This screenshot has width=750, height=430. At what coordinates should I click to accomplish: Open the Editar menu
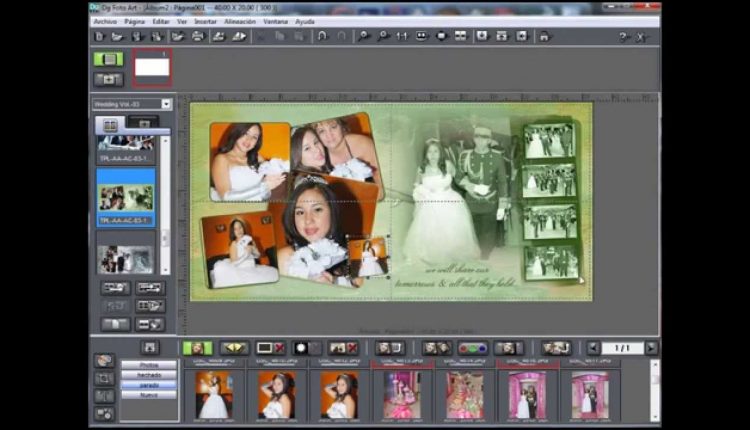161,22
